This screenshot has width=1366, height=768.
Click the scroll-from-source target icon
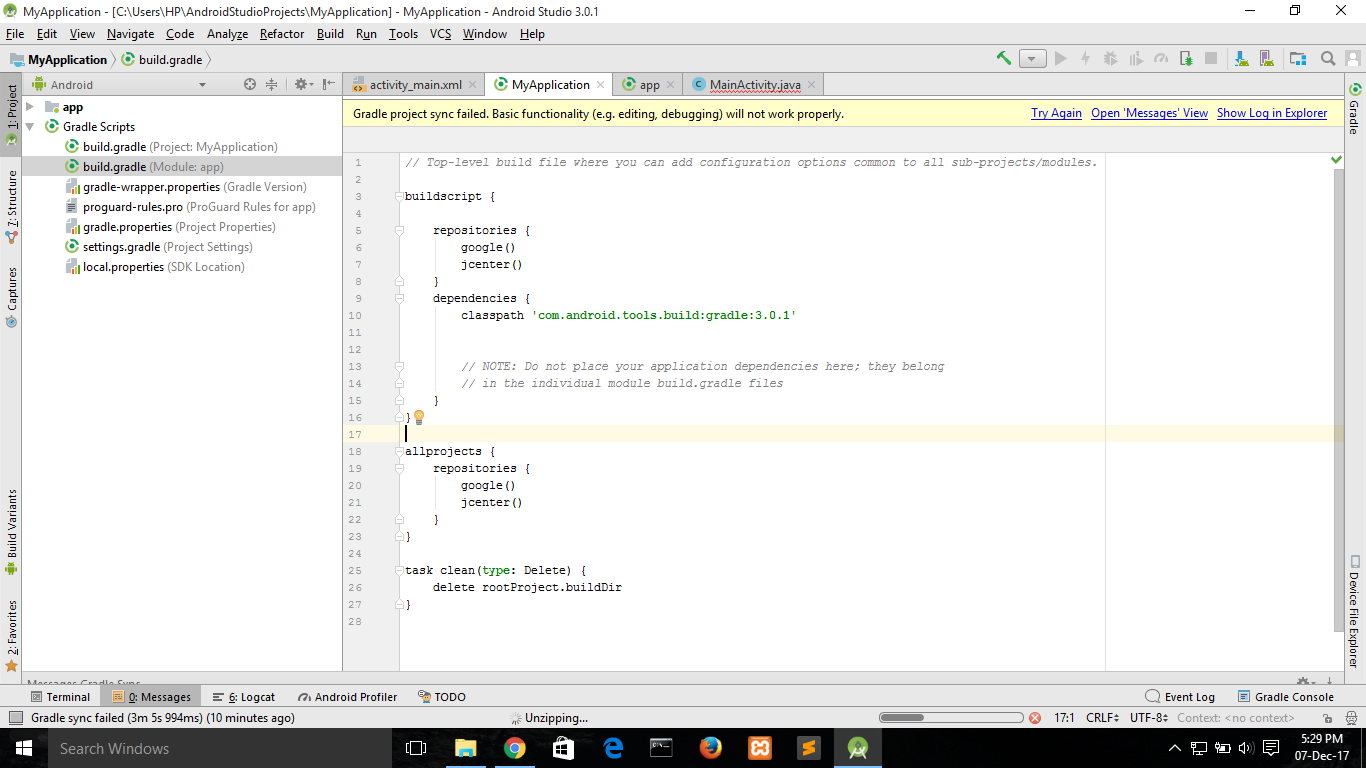250,85
